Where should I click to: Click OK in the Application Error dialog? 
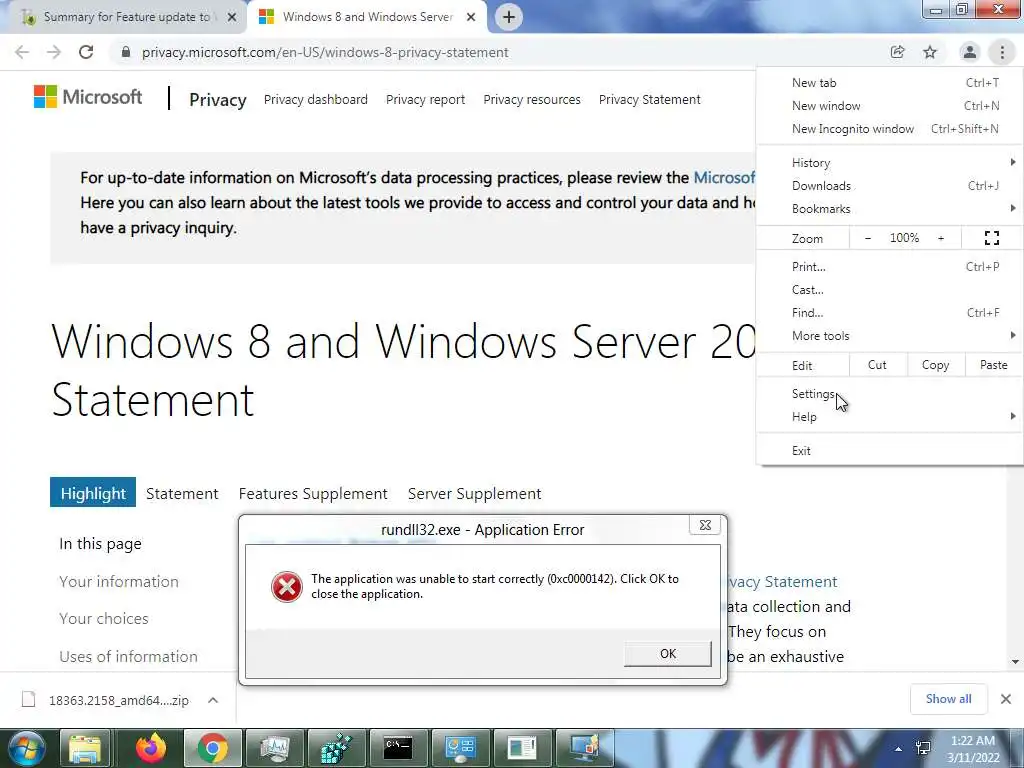click(x=667, y=654)
